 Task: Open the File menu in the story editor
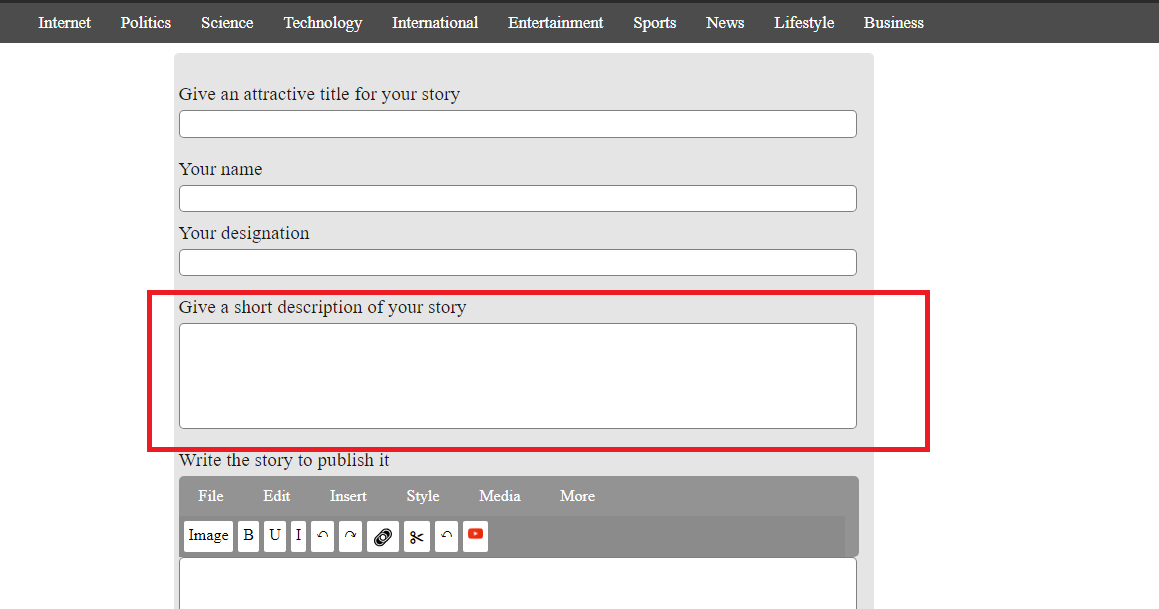tap(211, 496)
